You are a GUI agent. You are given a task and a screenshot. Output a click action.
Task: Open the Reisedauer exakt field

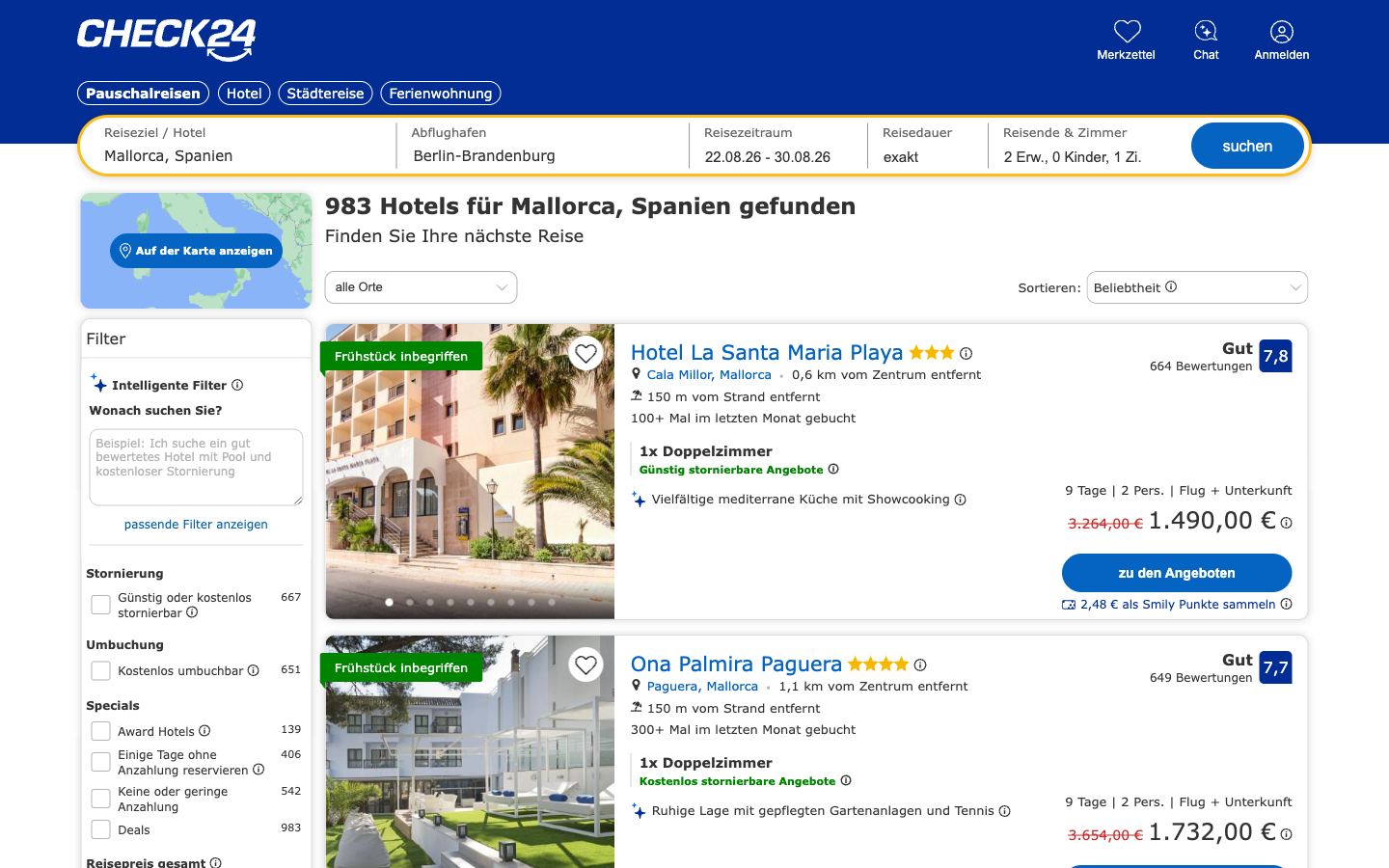click(926, 146)
